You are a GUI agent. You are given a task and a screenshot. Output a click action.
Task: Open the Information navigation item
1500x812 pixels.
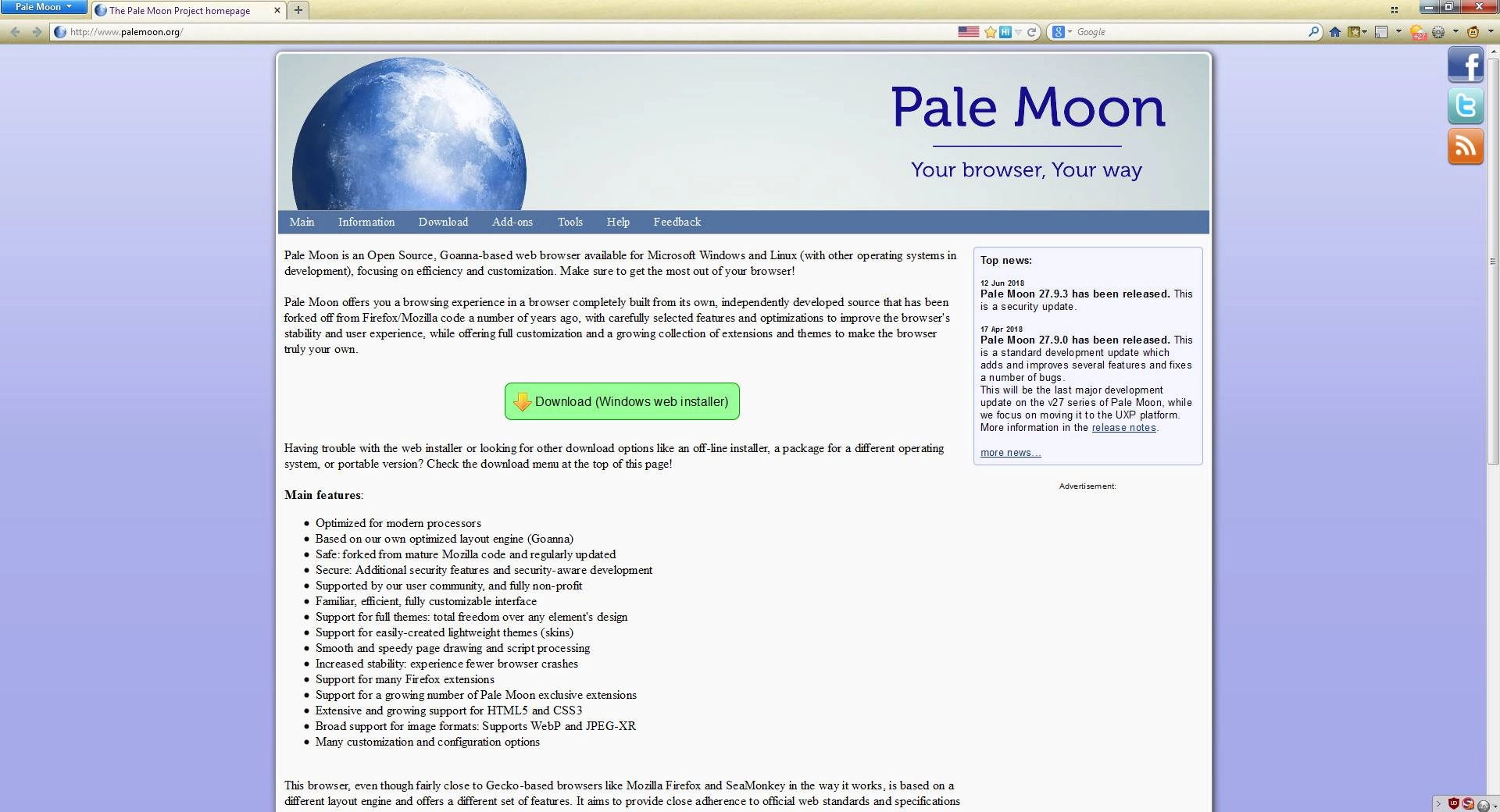pyautogui.click(x=366, y=222)
